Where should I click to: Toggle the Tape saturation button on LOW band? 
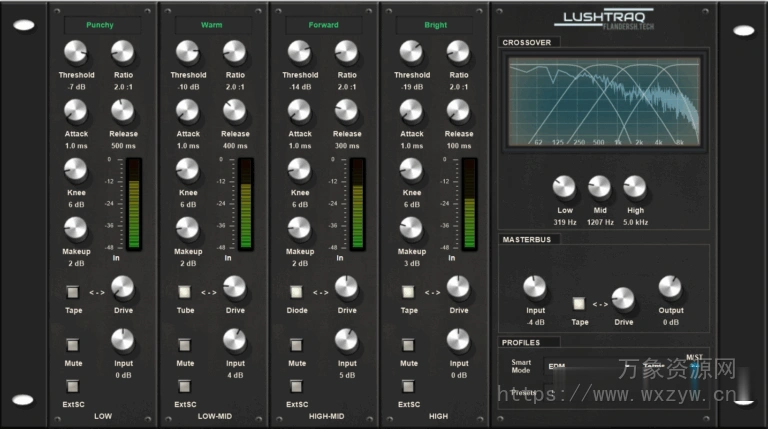coord(72,292)
